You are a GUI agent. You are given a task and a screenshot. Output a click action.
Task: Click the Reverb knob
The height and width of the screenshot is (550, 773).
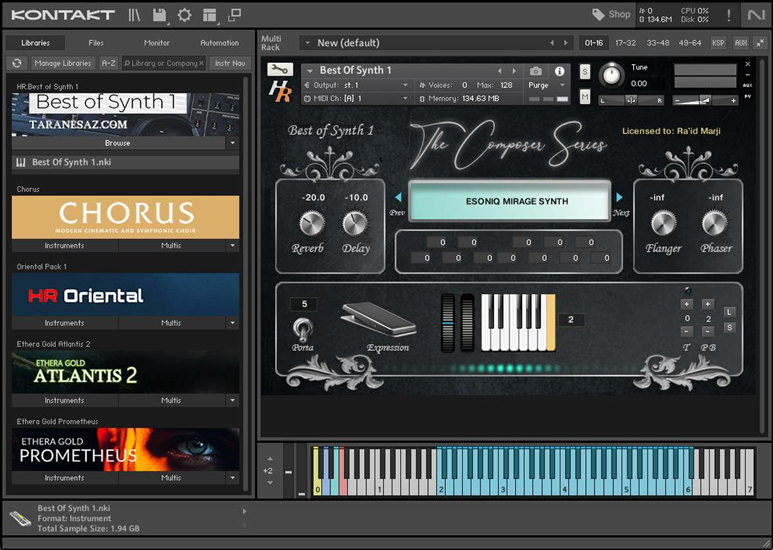click(x=312, y=223)
